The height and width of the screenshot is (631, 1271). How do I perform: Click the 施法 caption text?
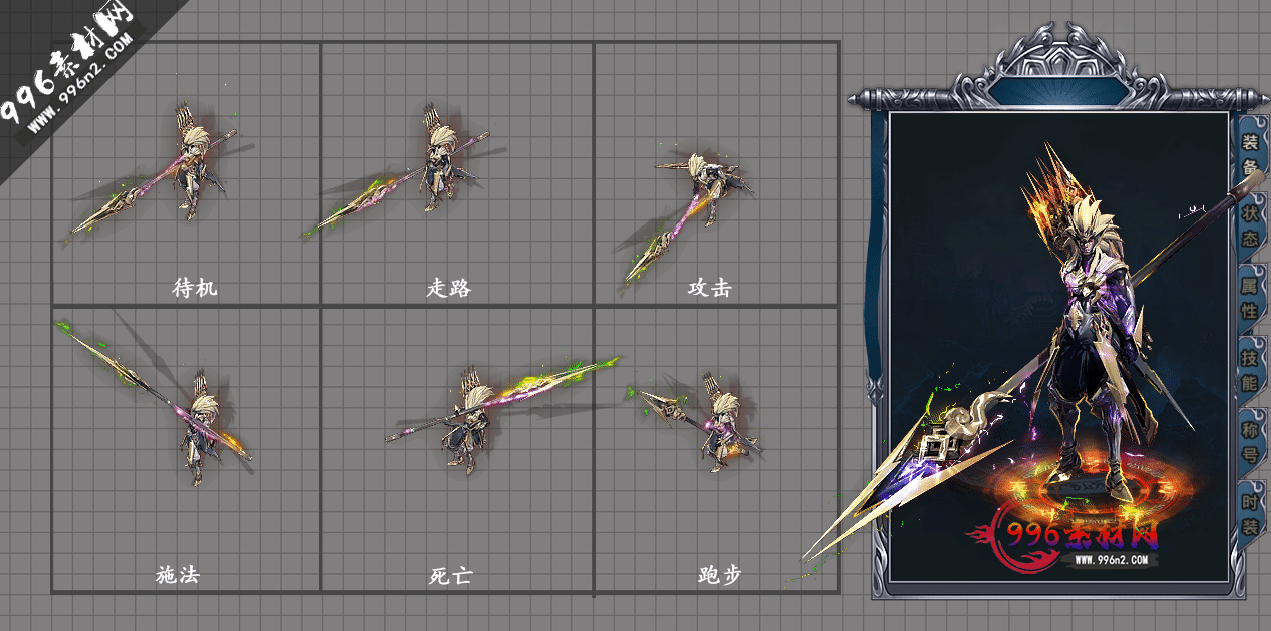pyautogui.click(x=179, y=576)
